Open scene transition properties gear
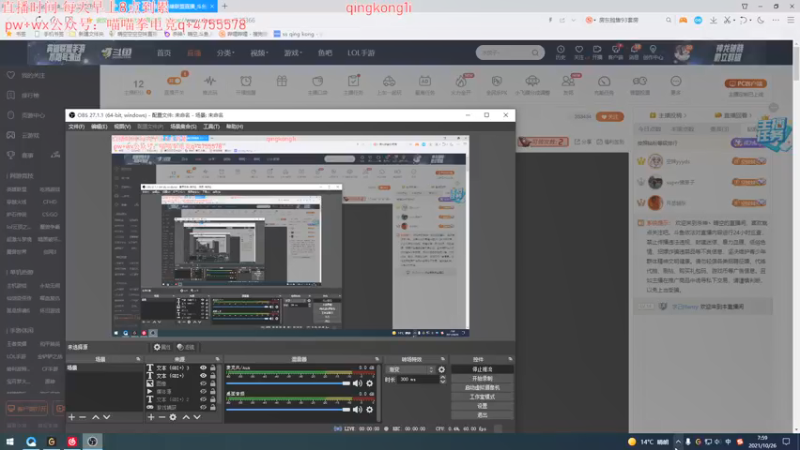 [441, 369]
